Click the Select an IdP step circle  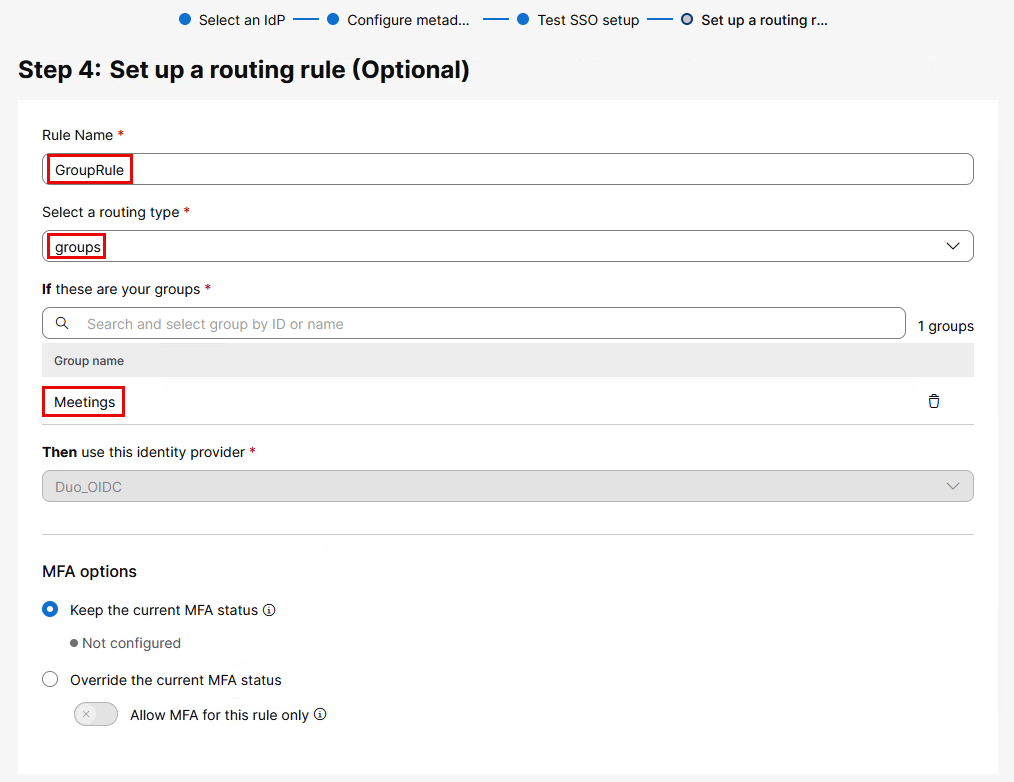(184, 19)
